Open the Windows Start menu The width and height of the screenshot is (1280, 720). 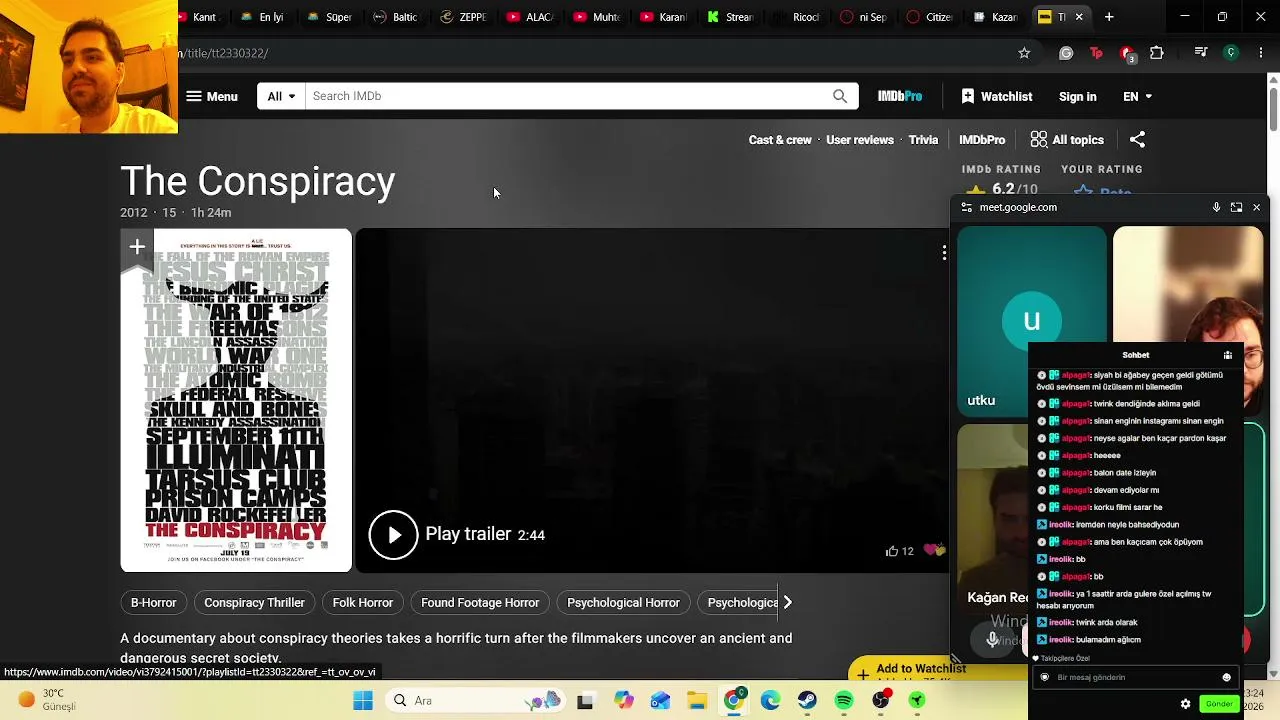362,700
